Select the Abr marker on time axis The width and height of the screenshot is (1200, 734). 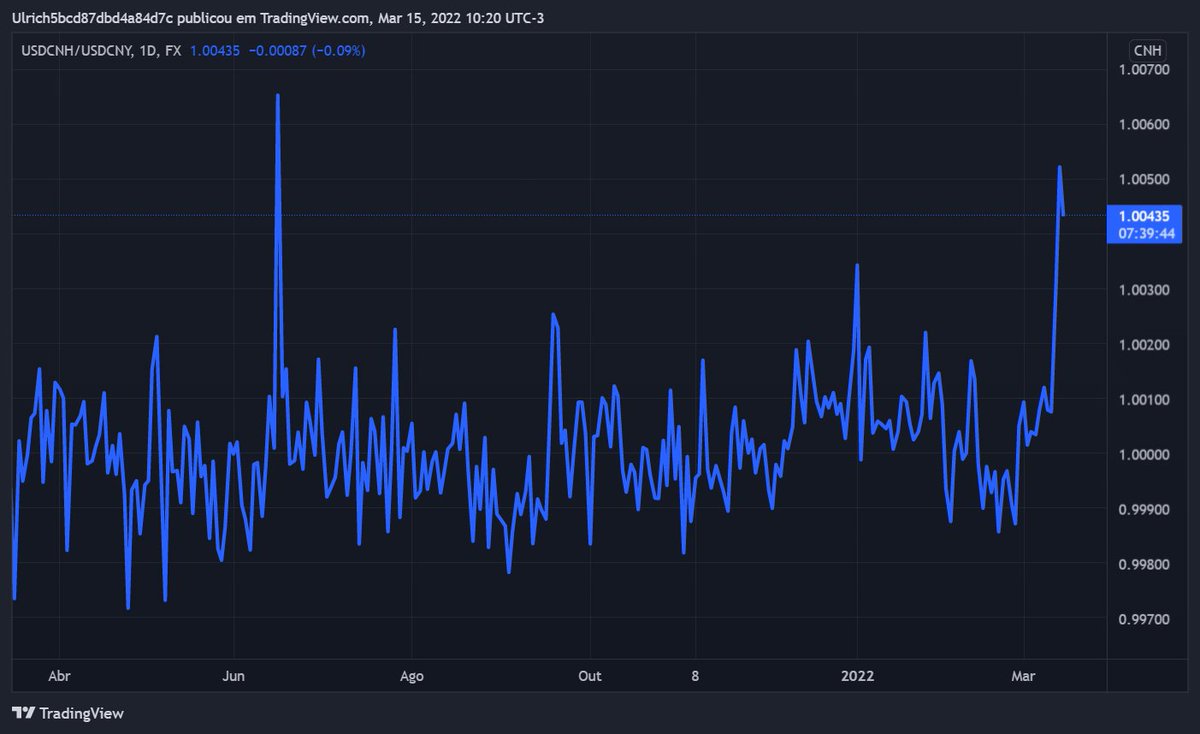pyautogui.click(x=60, y=676)
